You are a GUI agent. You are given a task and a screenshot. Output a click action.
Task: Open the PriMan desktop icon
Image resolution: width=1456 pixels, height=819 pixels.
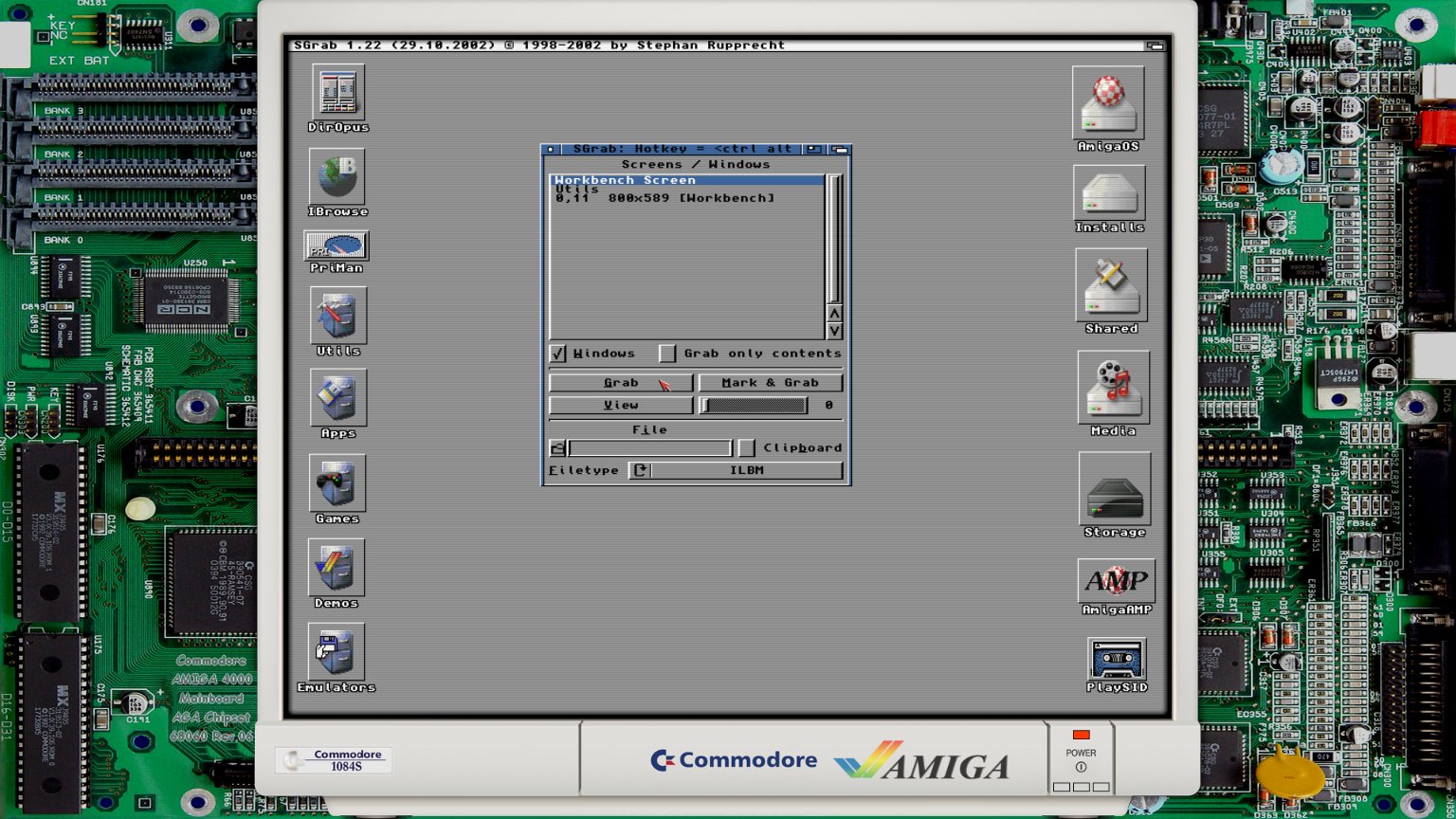337,246
